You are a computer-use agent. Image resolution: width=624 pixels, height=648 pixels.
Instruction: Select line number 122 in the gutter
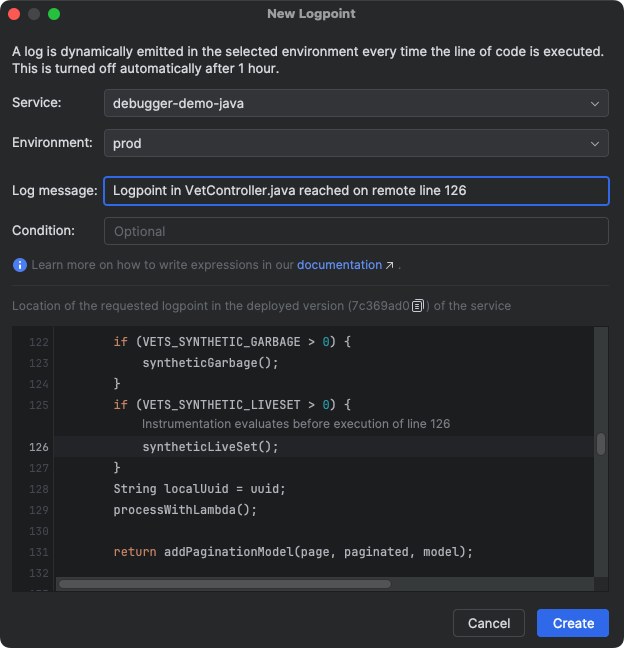click(38, 342)
